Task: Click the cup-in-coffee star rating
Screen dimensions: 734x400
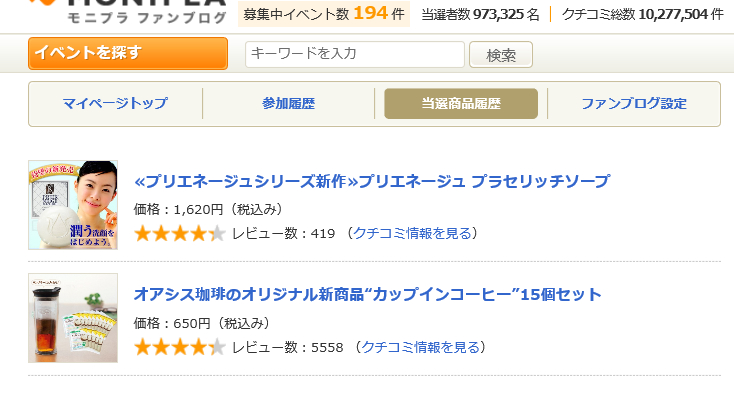Action: [179, 348]
